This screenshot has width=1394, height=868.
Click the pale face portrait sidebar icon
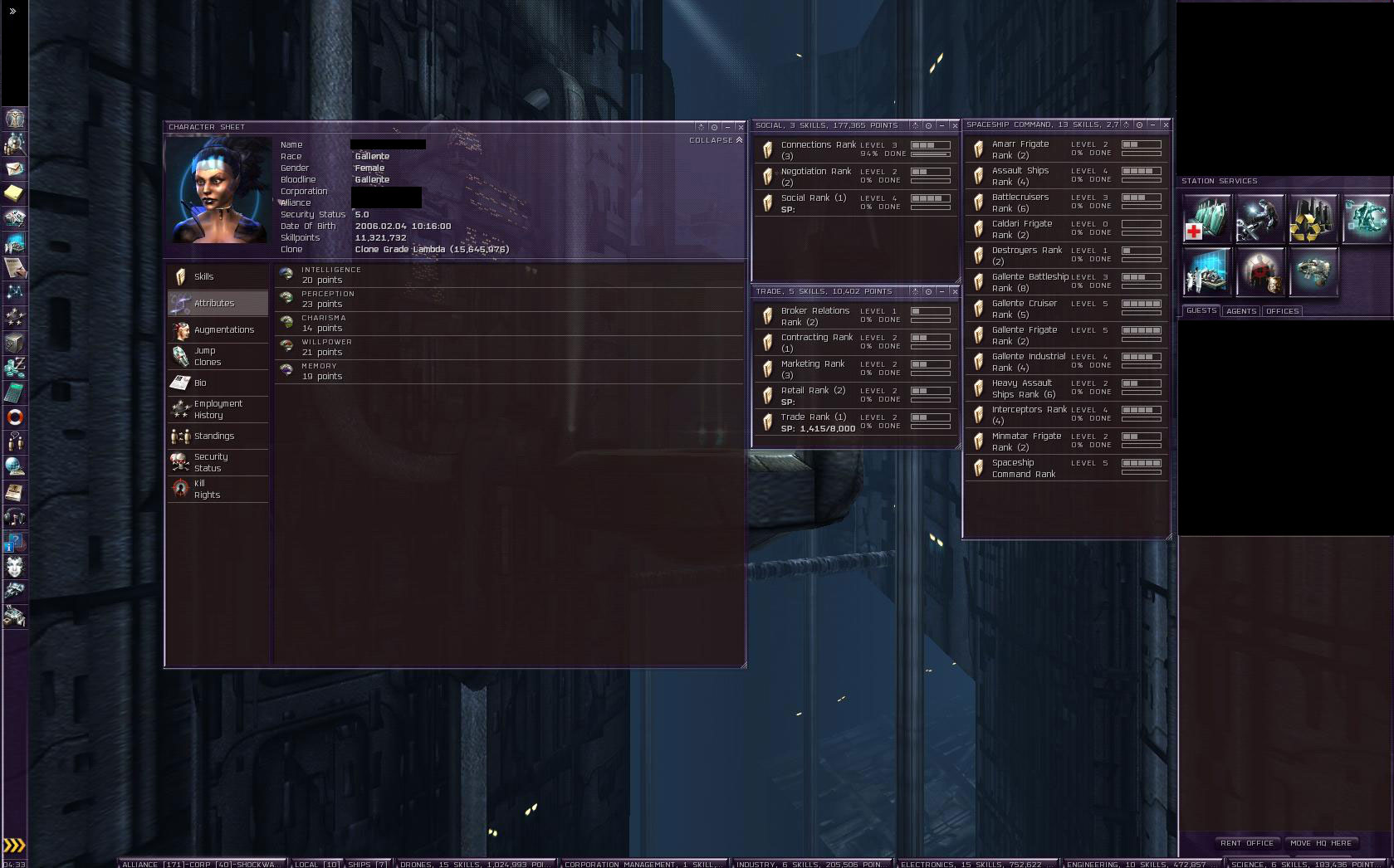pos(15,567)
